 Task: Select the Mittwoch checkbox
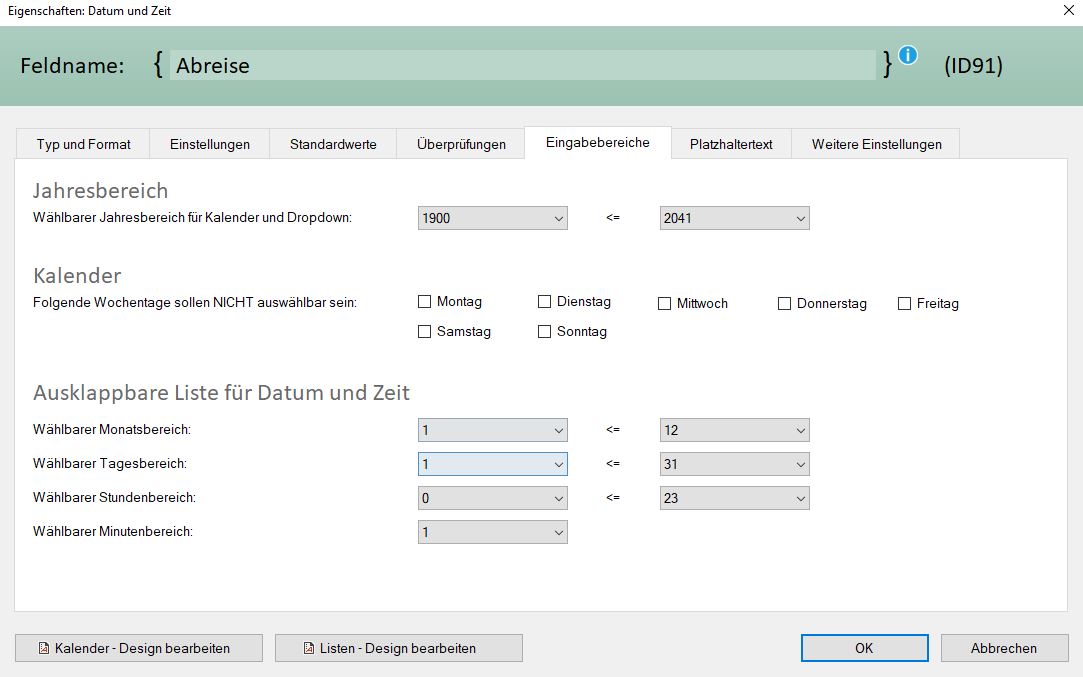click(665, 304)
